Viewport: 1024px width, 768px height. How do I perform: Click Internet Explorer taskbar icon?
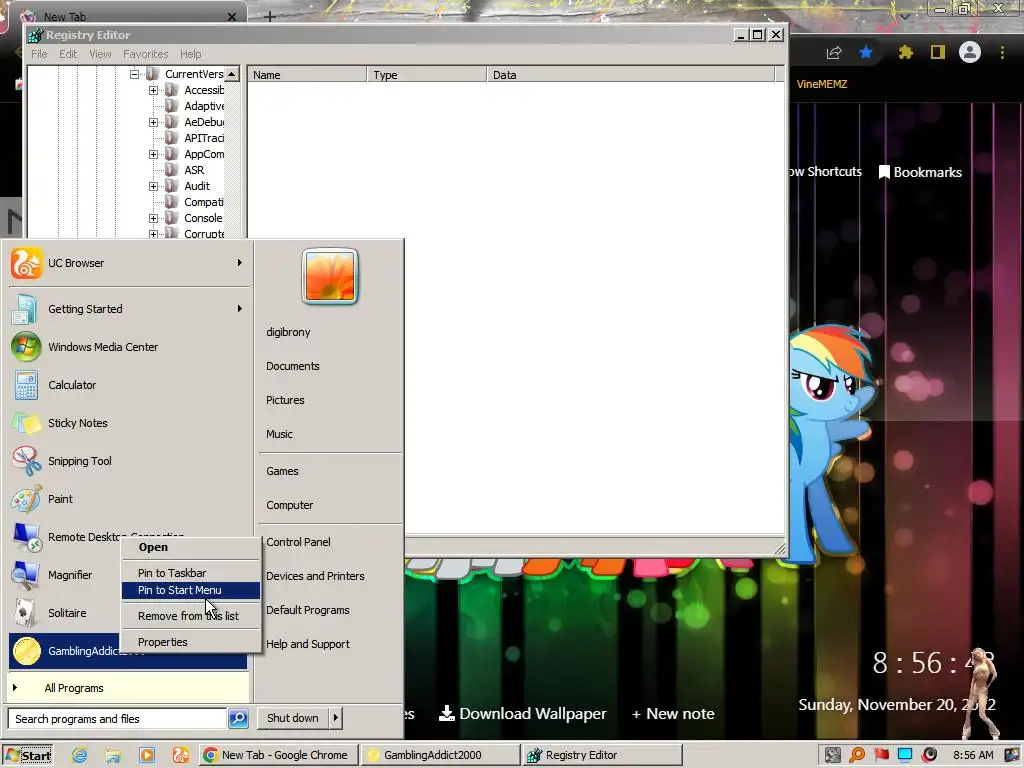click(80, 755)
